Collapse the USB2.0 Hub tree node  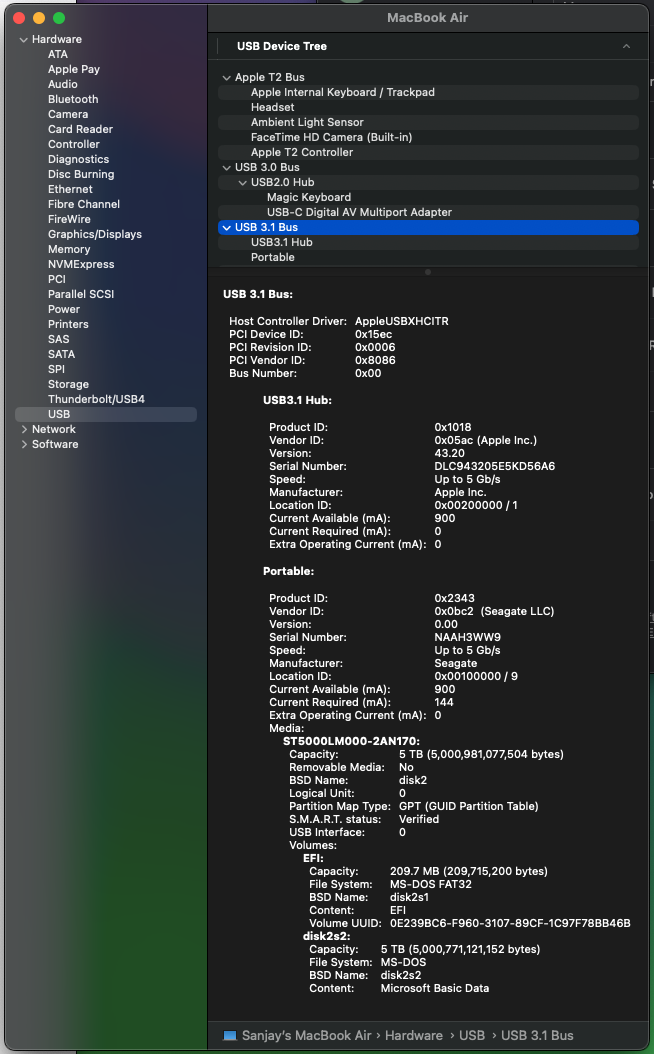point(243,183)
